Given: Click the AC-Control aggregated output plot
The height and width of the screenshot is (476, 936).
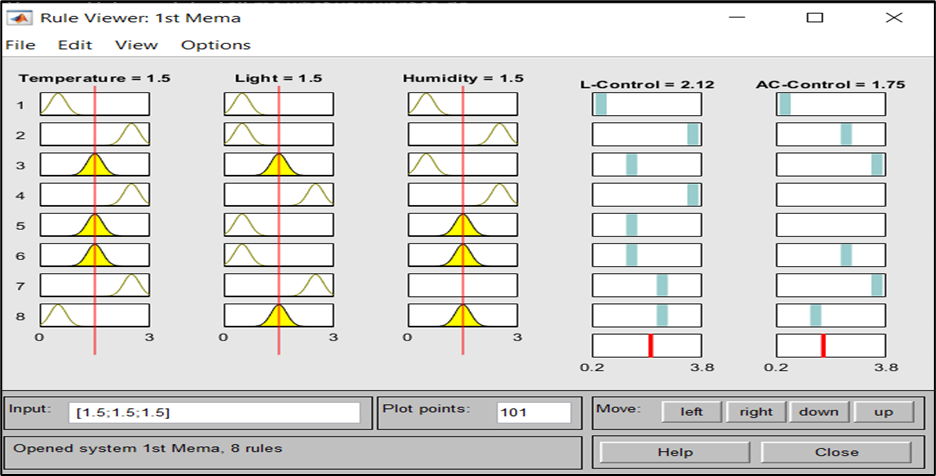Looking at the screenshot, I should click(x=831, y=346).
